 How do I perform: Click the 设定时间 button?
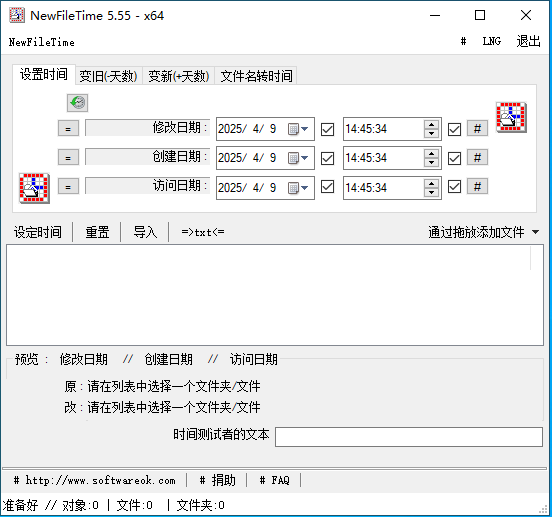(38, 232)
